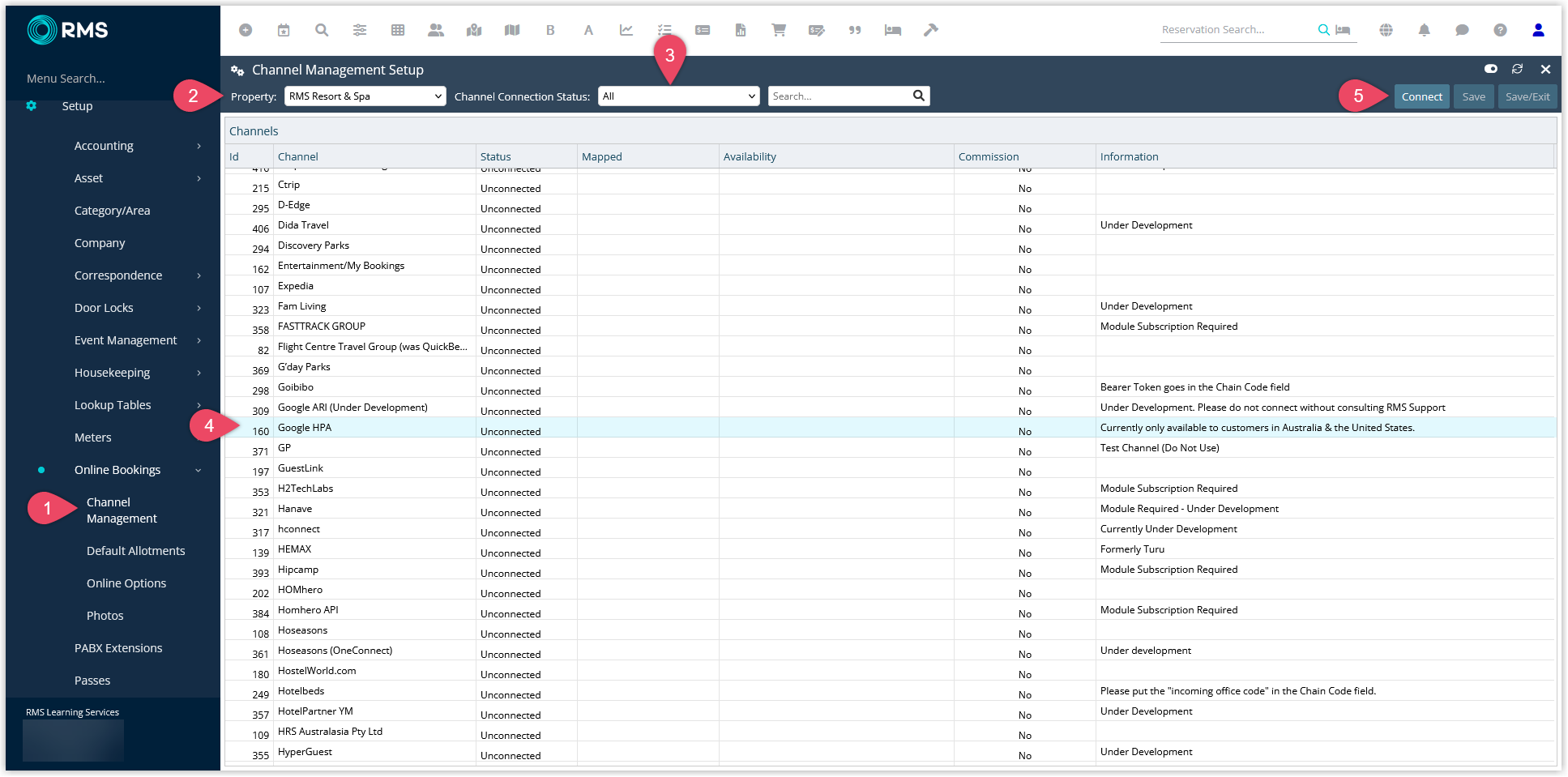
Task: Click the RMS logo
Action: 68,30
